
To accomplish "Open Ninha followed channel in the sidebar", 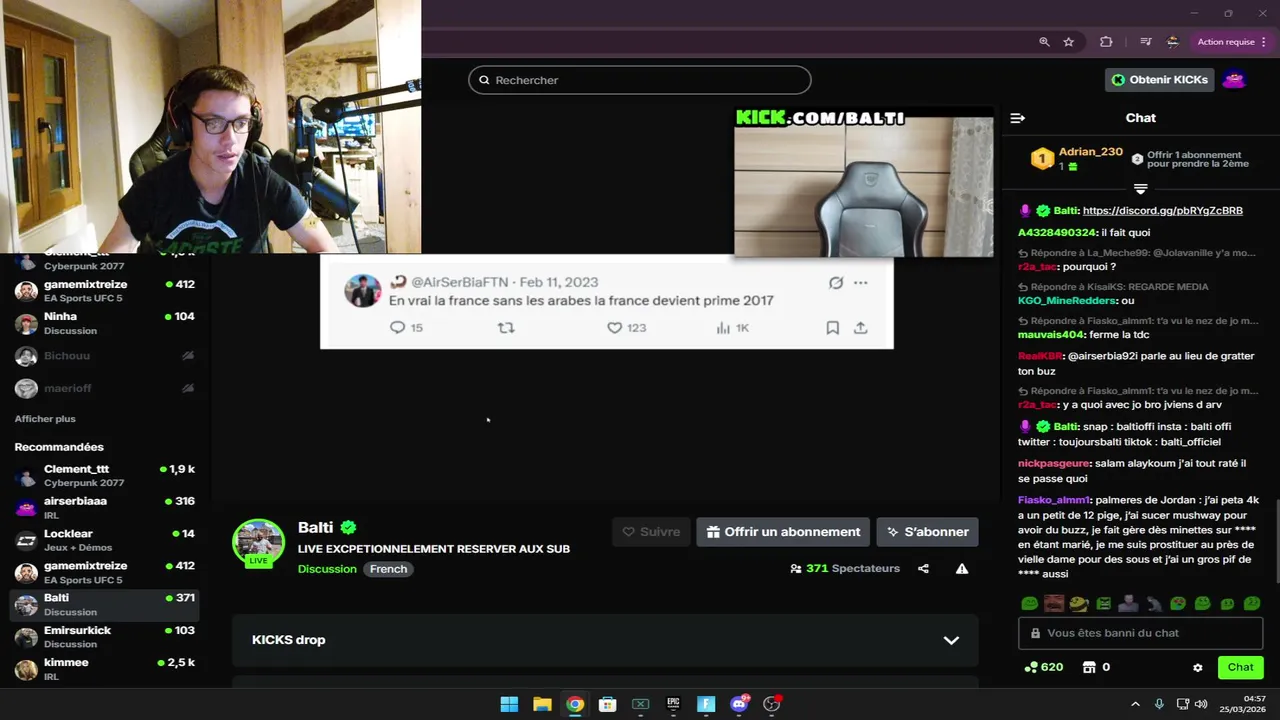I will [105, 323].
